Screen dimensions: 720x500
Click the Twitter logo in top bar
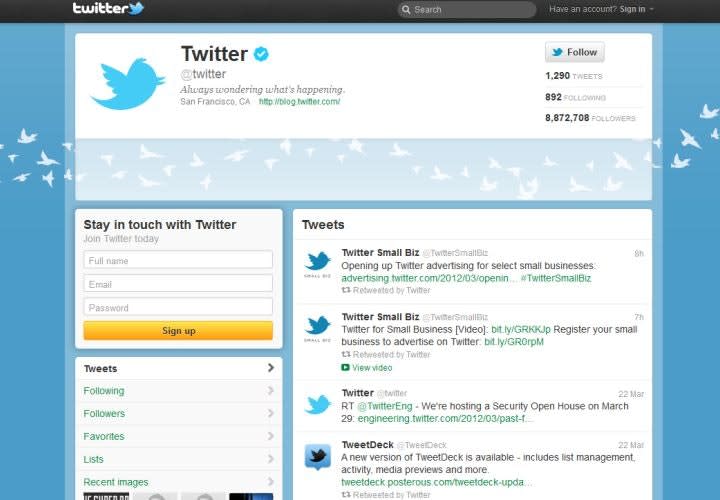point(108,9)
